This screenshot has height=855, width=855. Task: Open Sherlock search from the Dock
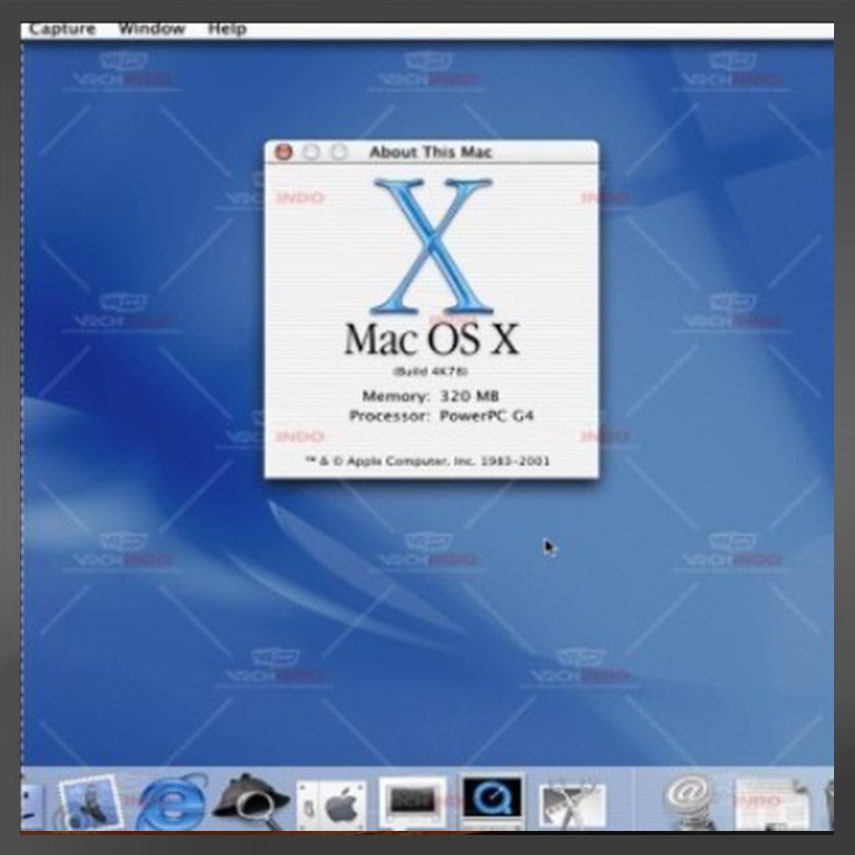pyautogui.click(x=250, y=801)
